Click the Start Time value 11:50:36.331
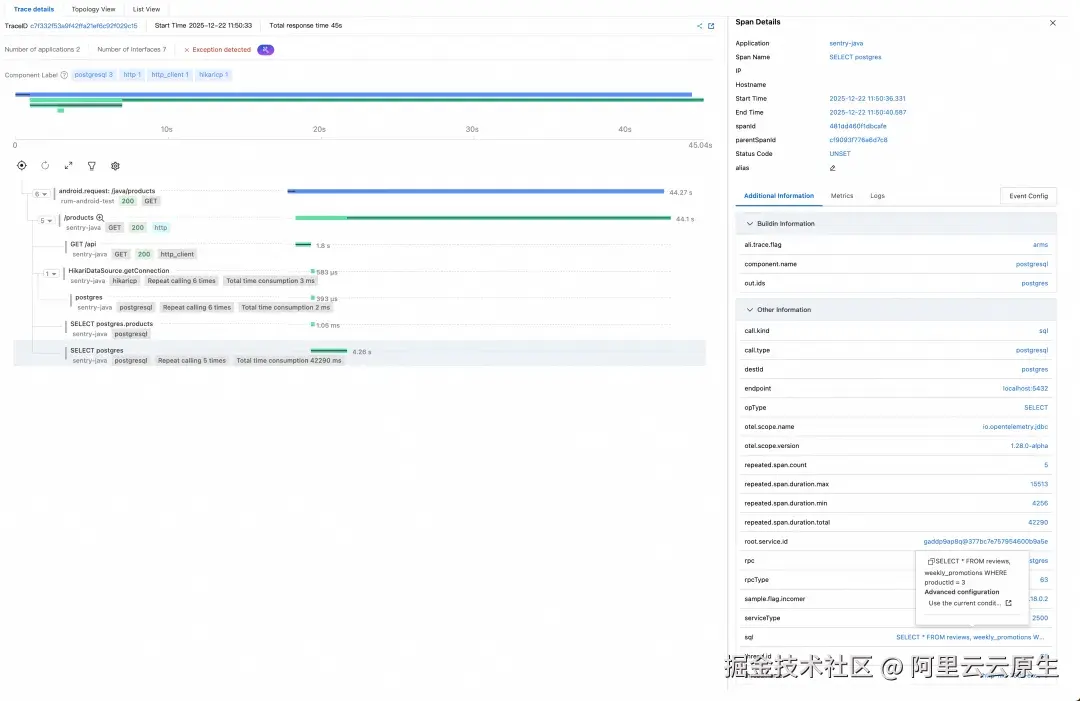Screen dimensions: 1080x701 click(867, 98)
